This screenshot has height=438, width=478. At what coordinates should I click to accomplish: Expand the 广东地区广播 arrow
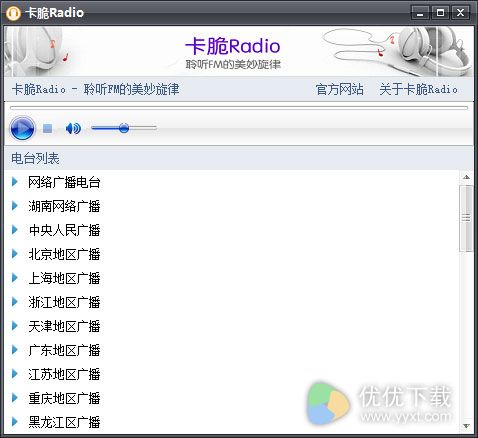click(x=15, y=350)
